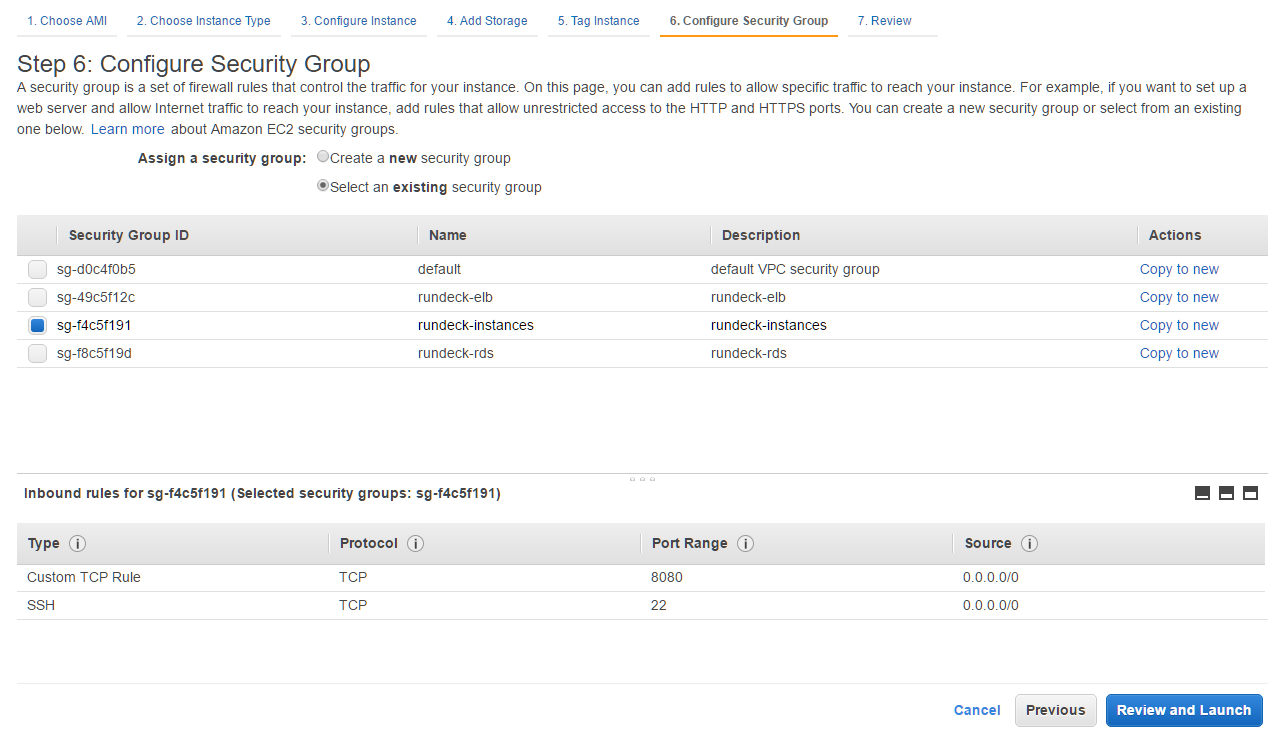Click the info icon beside Type column

point(77,544)
